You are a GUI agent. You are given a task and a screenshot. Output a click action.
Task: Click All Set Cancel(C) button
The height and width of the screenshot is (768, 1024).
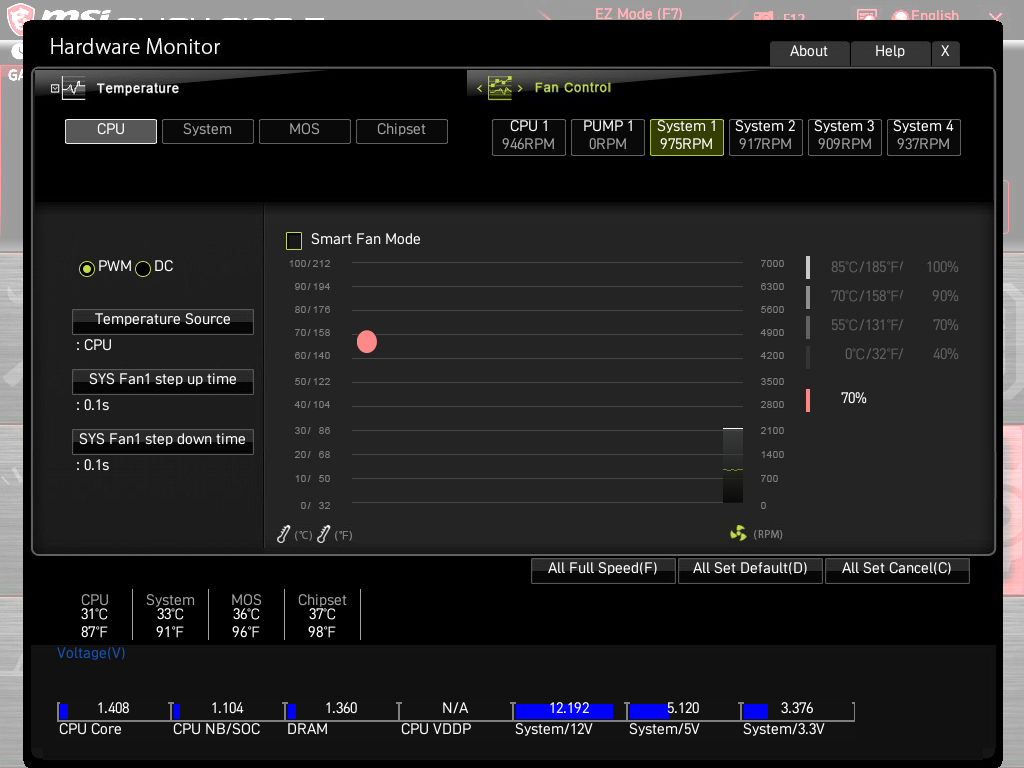[x=897, y=569]
